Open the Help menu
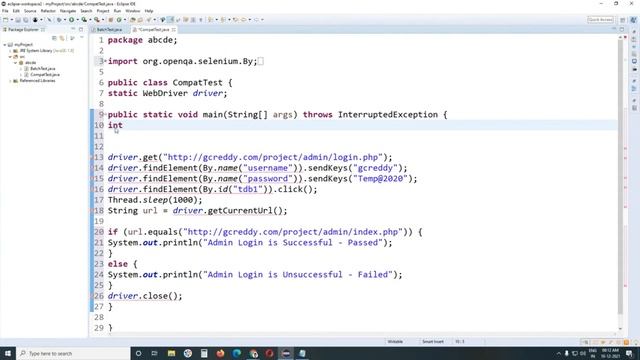640x360 pixels. (149, 11)
